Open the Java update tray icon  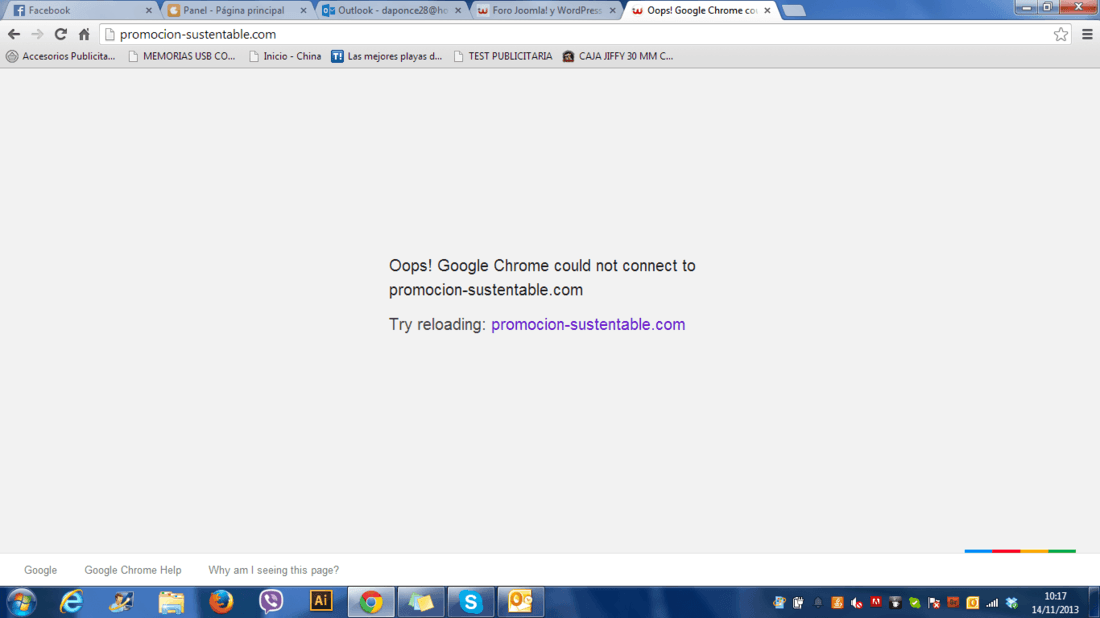[837, 603]
